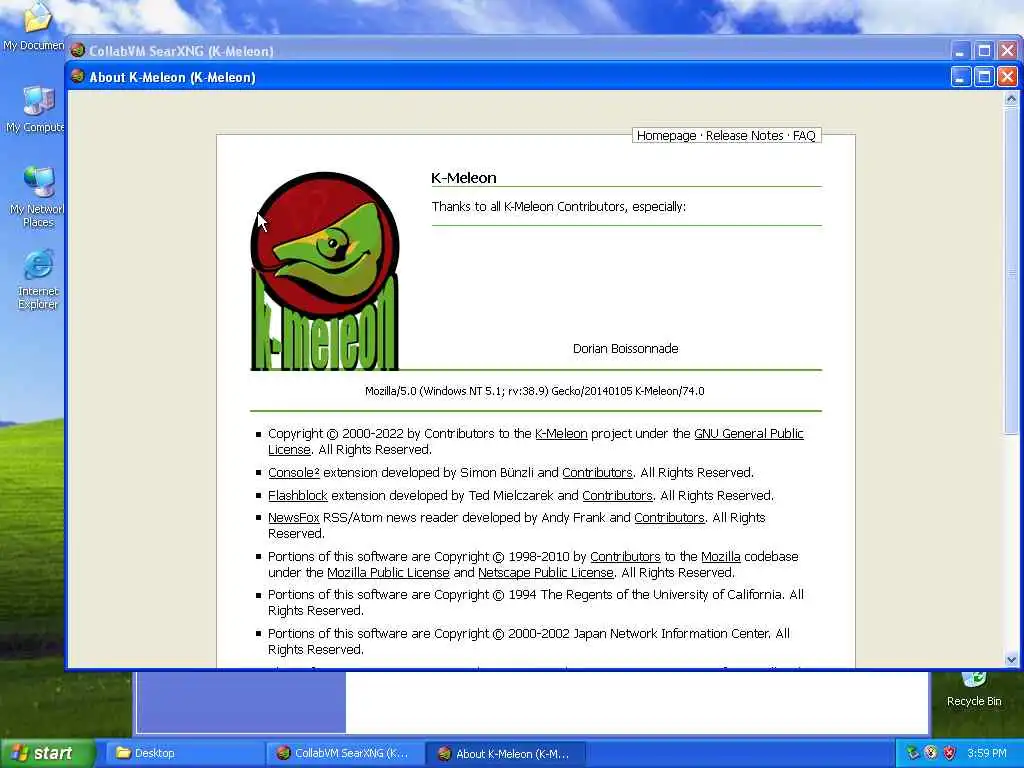Click the 3:59 PM system clock
The width and height of the screenshot is (1024, 768).
[987, 753]
